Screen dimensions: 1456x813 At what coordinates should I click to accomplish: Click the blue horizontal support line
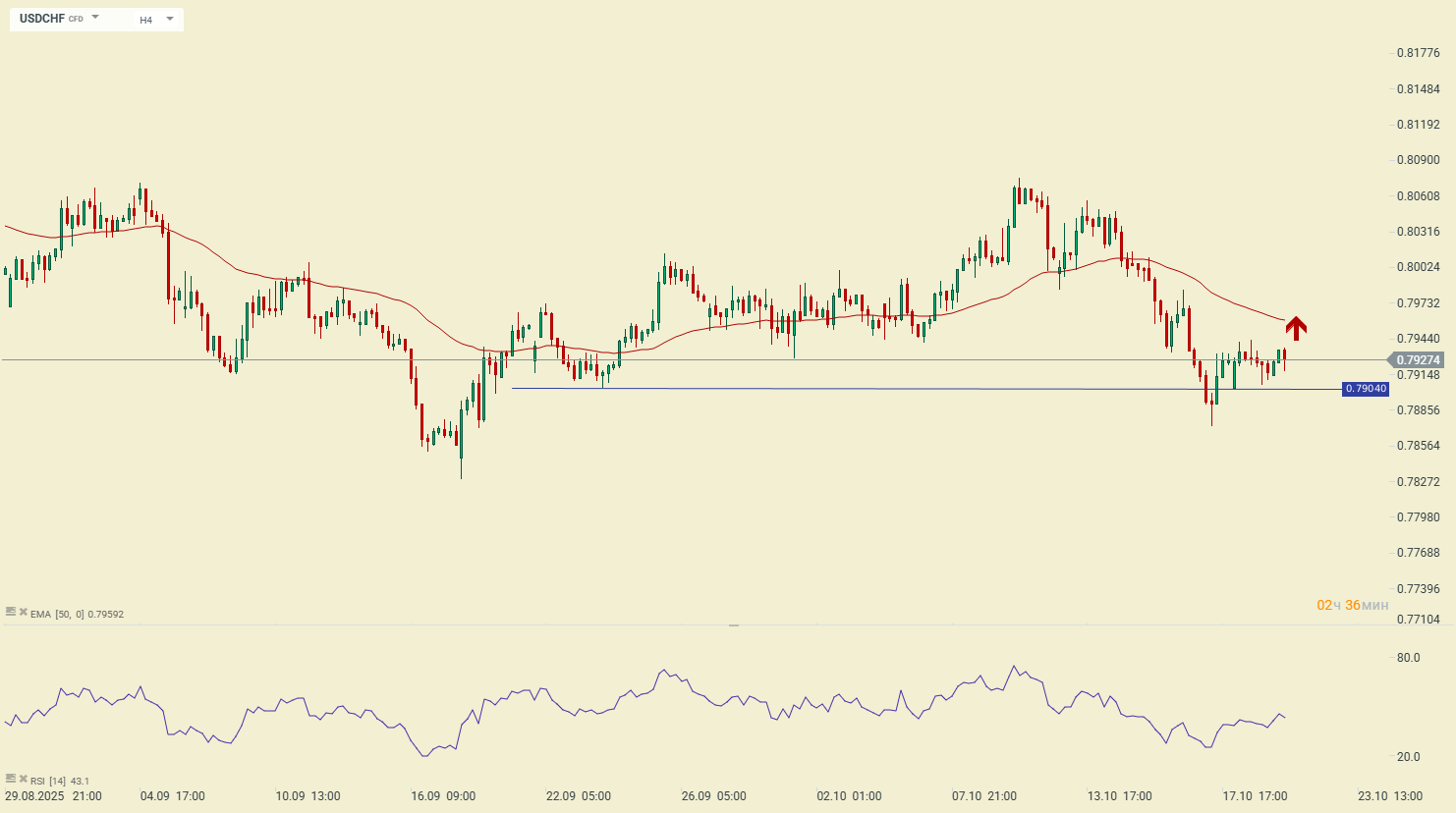(884, 389)
